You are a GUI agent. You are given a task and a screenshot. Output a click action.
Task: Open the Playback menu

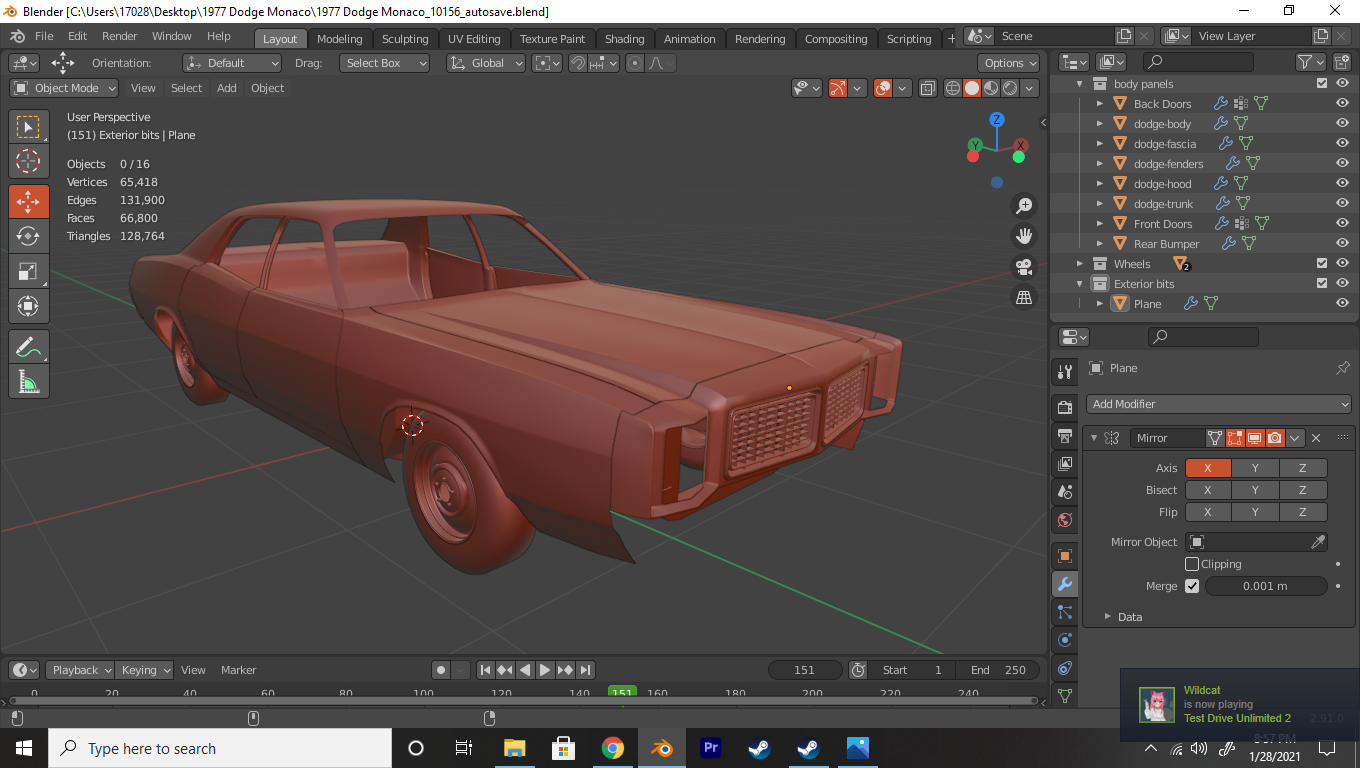pos(80,670)
